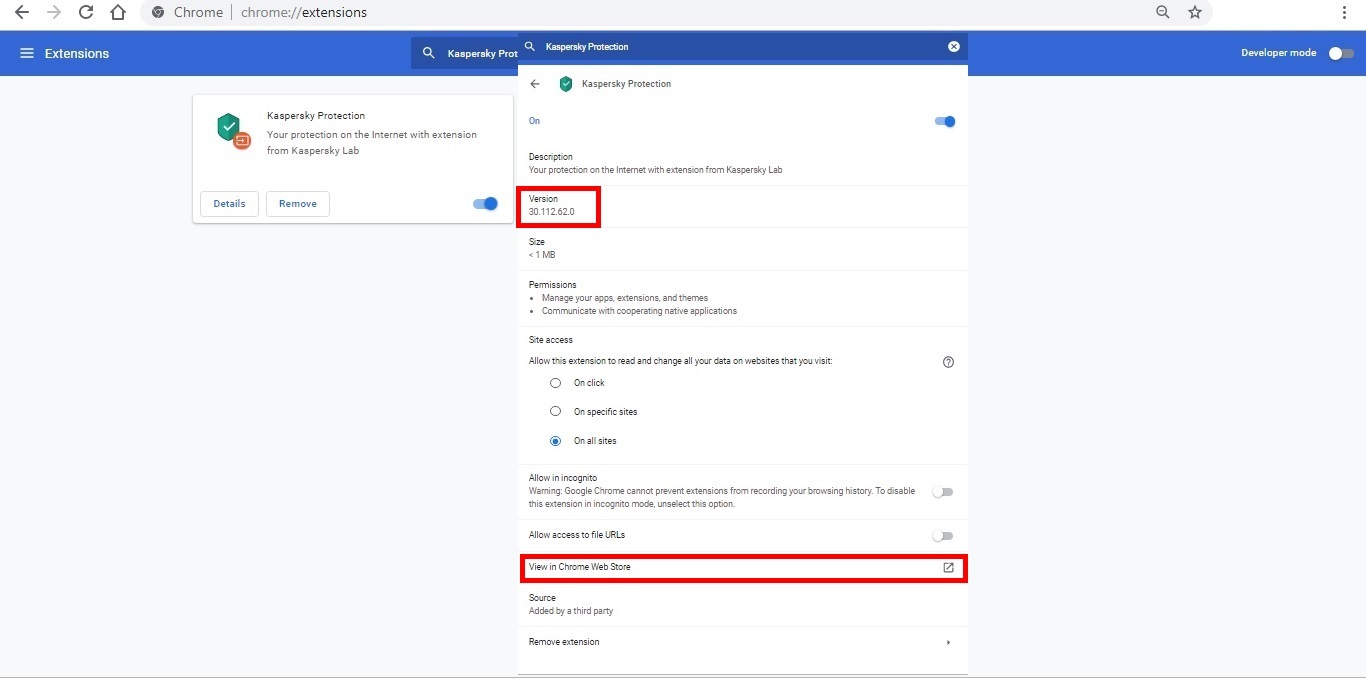Viewport: 1366px width, 679px height.
Task: Click search field in details panel
Action: (x=742, y=47)
